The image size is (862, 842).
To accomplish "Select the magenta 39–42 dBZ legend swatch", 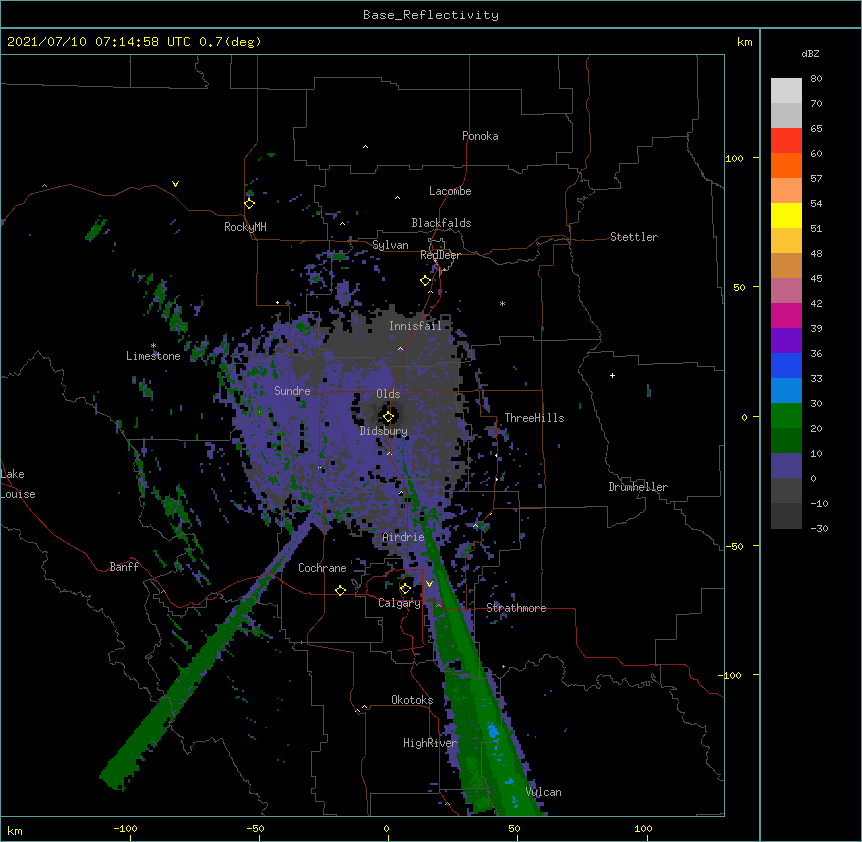I will pos(786,315).
